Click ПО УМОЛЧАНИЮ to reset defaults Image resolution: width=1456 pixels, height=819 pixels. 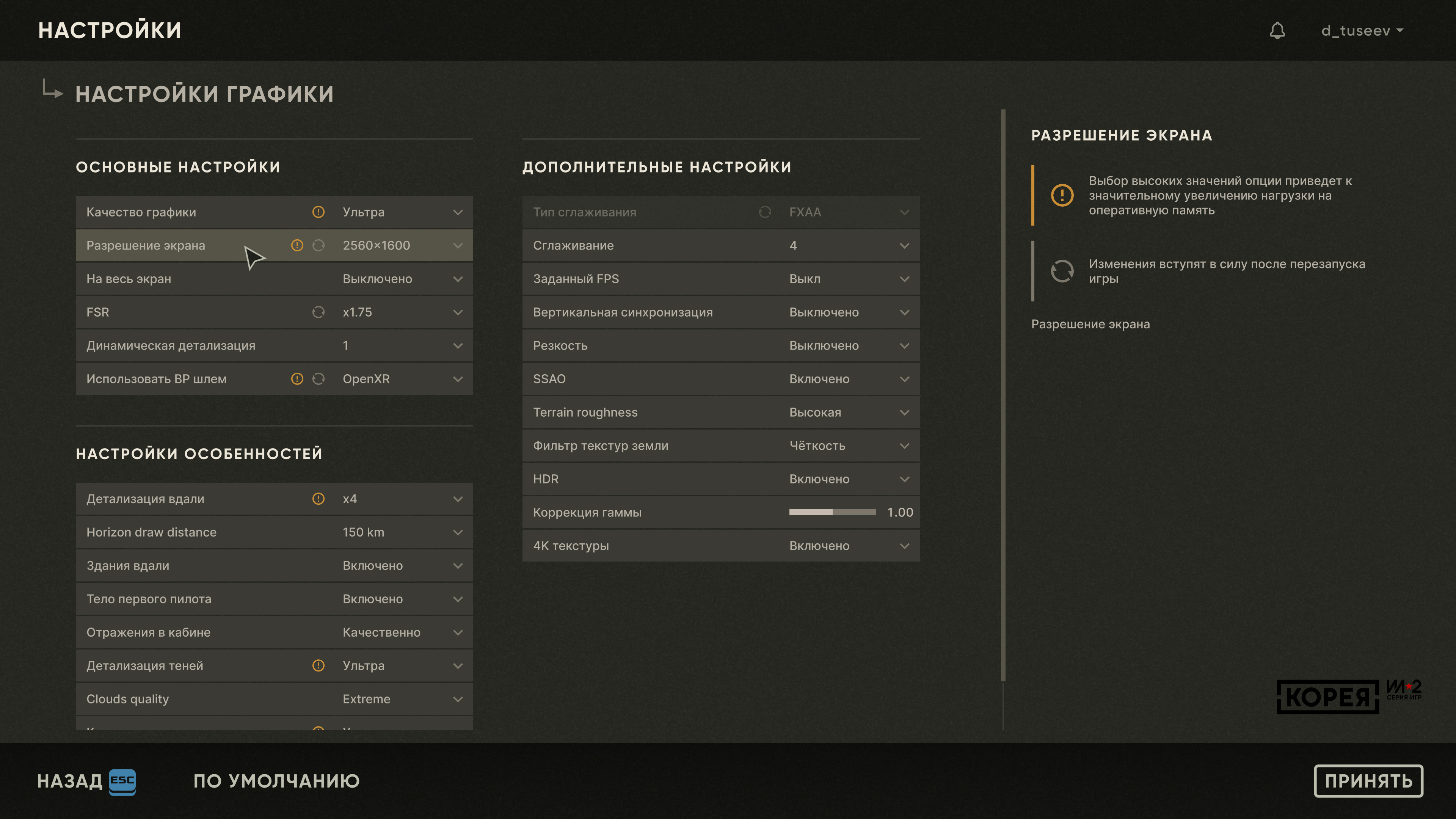point(276,781)
